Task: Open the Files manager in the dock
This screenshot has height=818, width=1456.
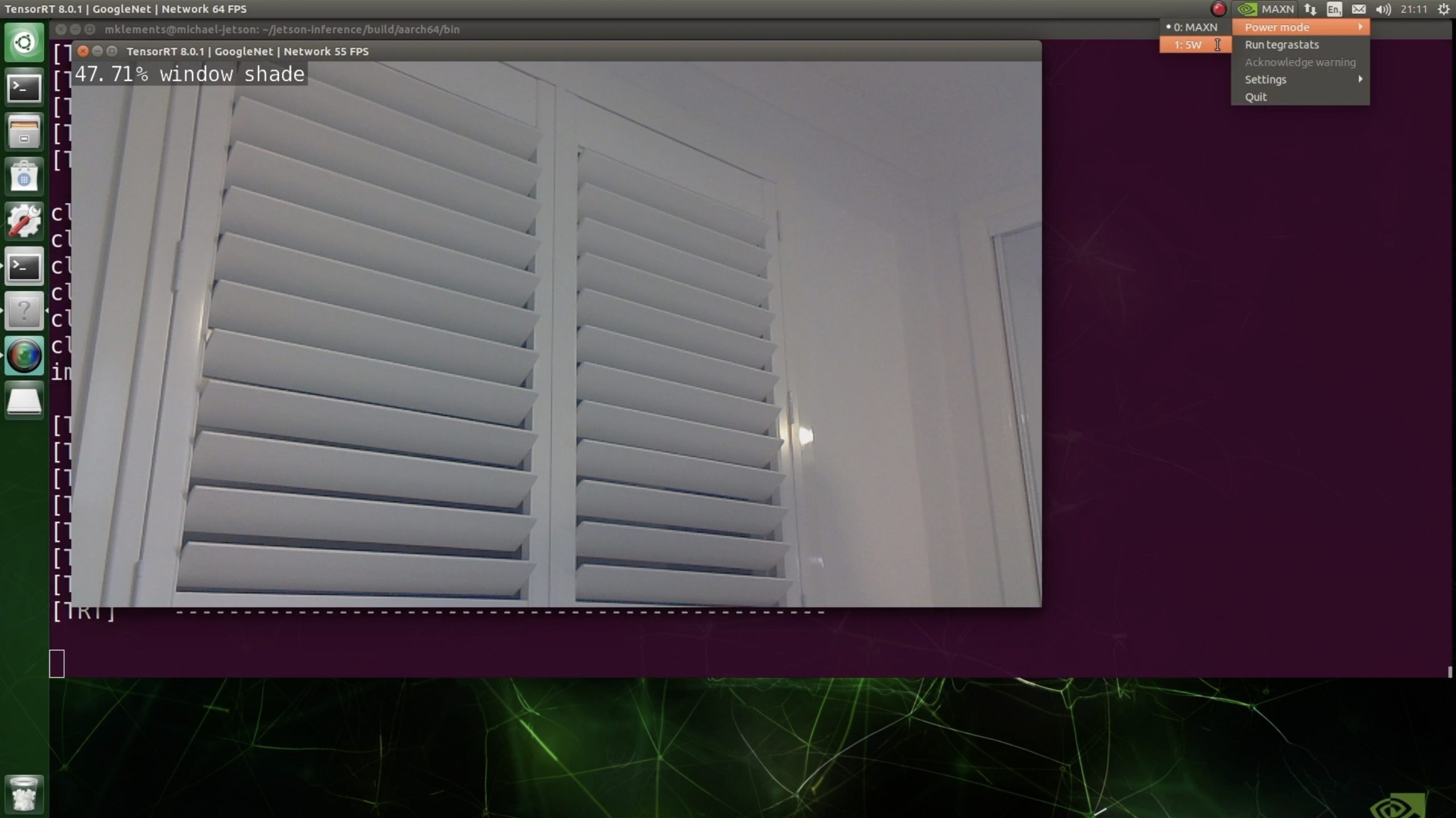Action: click(24, 132)
